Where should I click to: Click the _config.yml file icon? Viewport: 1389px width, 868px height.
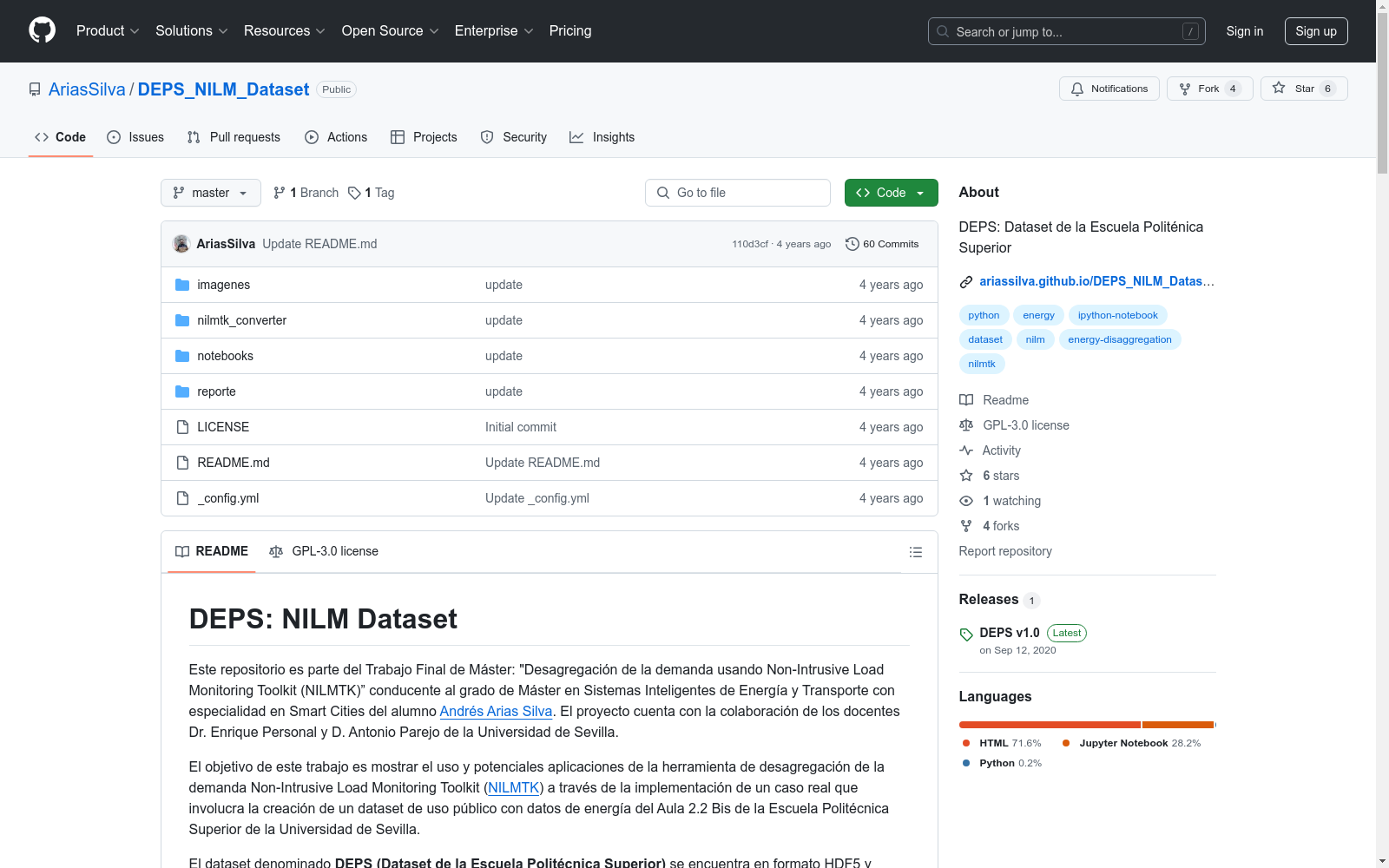pos(182,498)
